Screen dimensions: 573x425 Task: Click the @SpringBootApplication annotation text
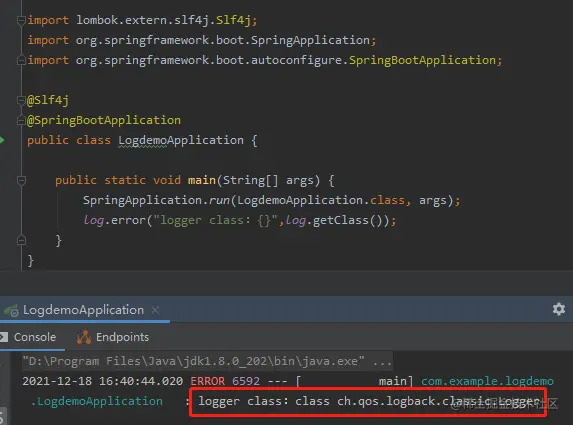tap(104, 120)
